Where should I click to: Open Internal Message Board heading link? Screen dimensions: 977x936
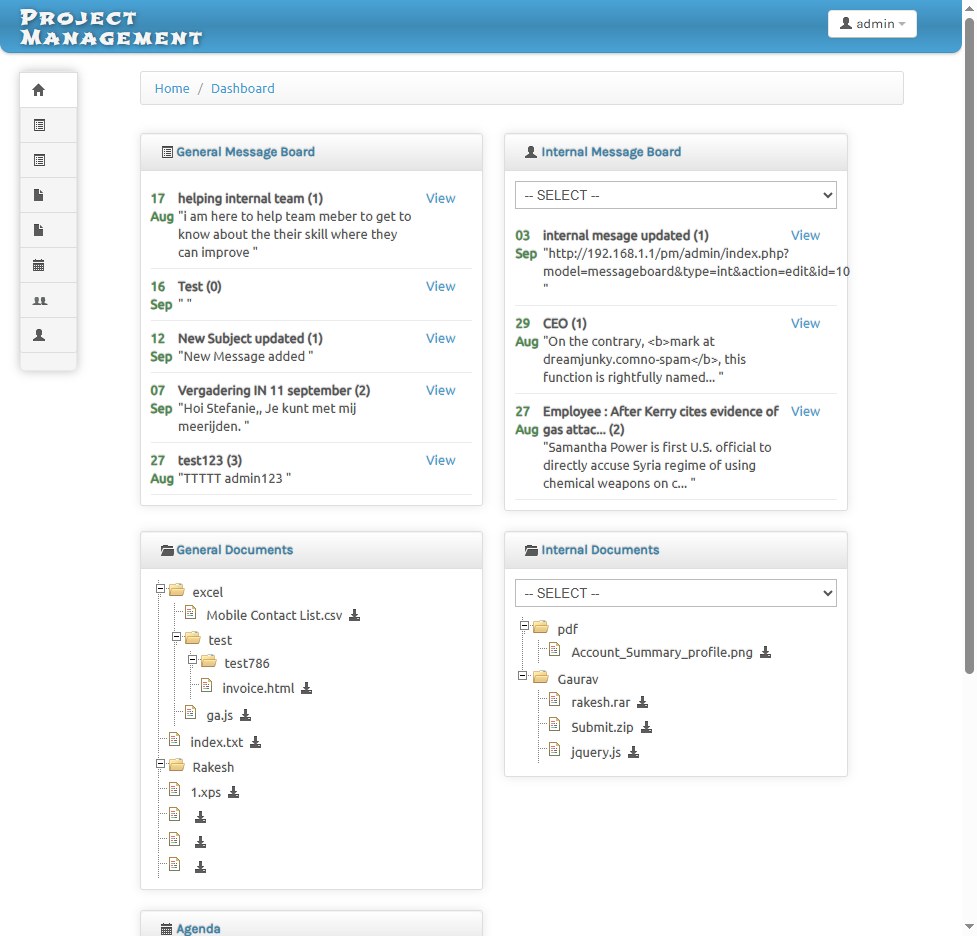611,152
